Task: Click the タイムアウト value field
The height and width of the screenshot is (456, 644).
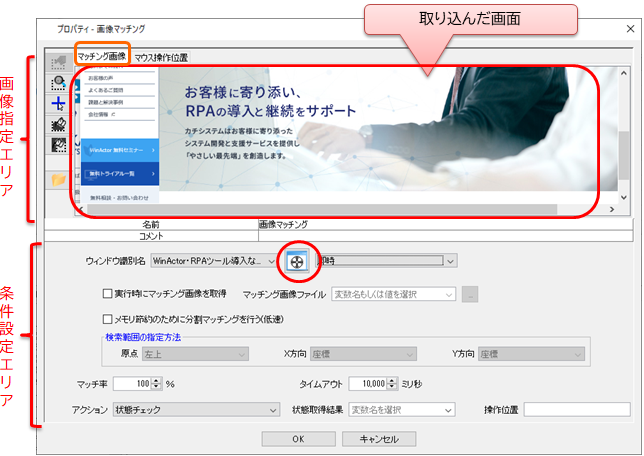Action: click(x=368, y=384)
